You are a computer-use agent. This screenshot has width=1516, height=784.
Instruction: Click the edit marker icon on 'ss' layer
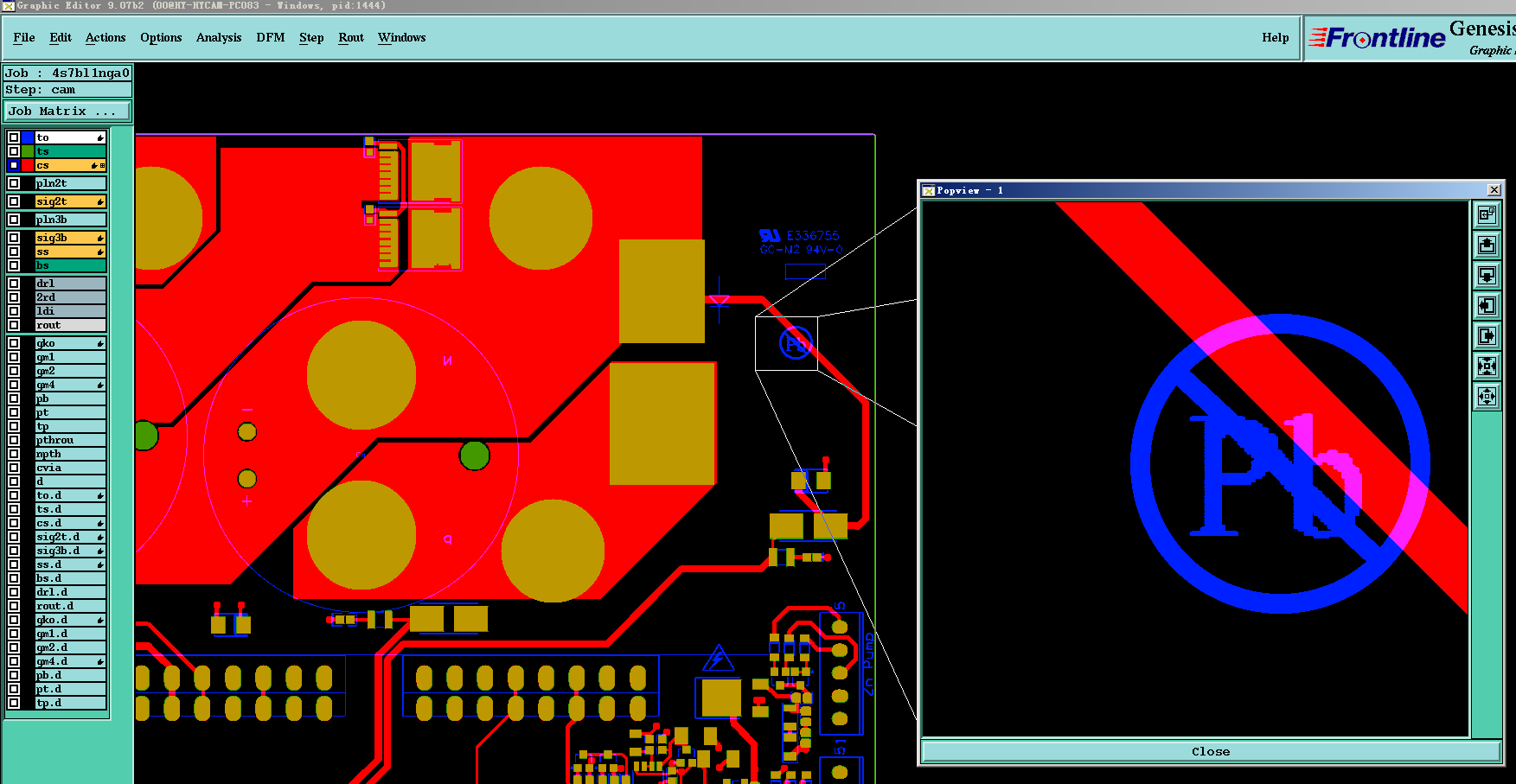[x=100, y=252]
